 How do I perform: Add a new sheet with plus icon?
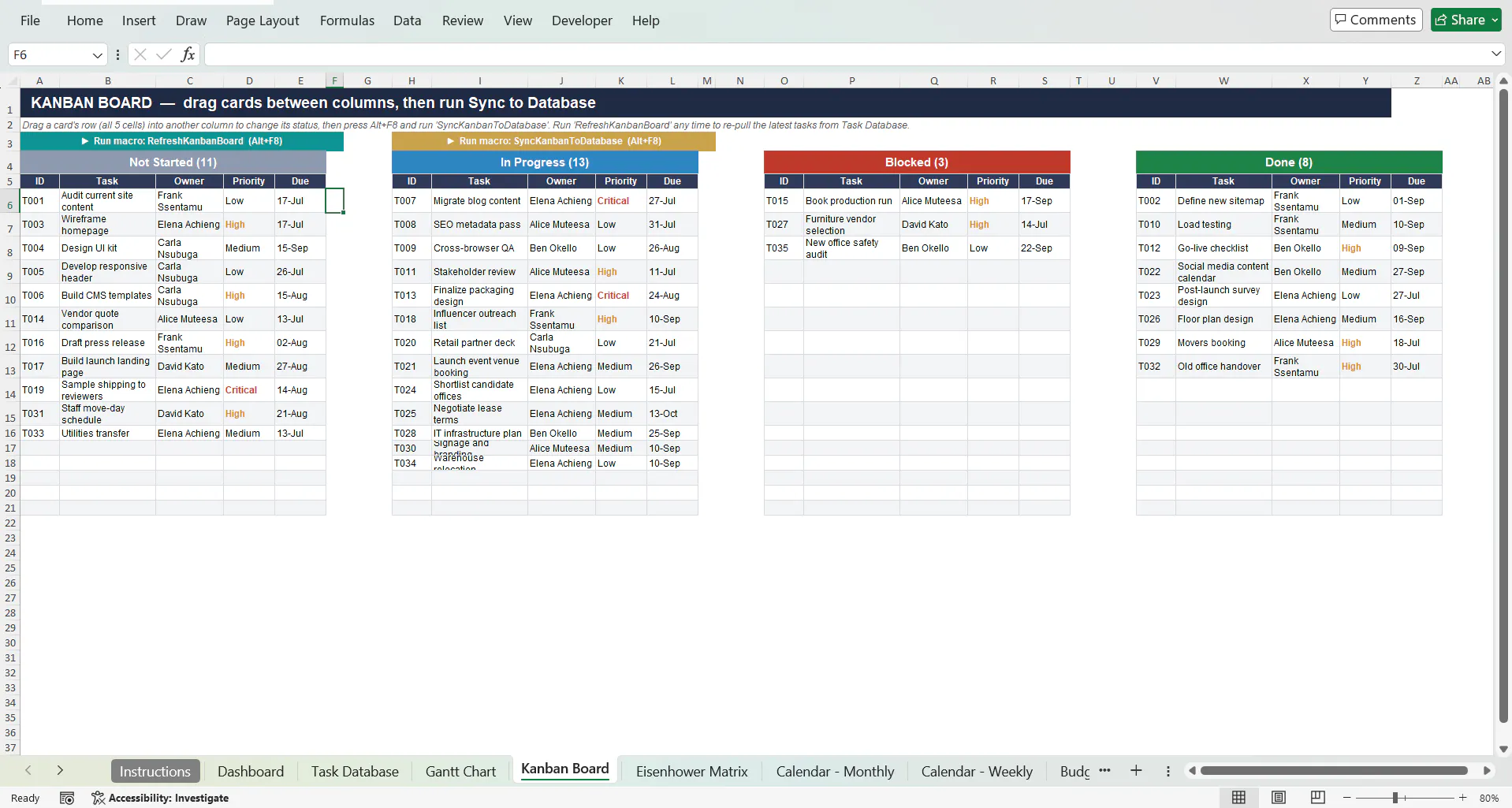pos(1136,771)
